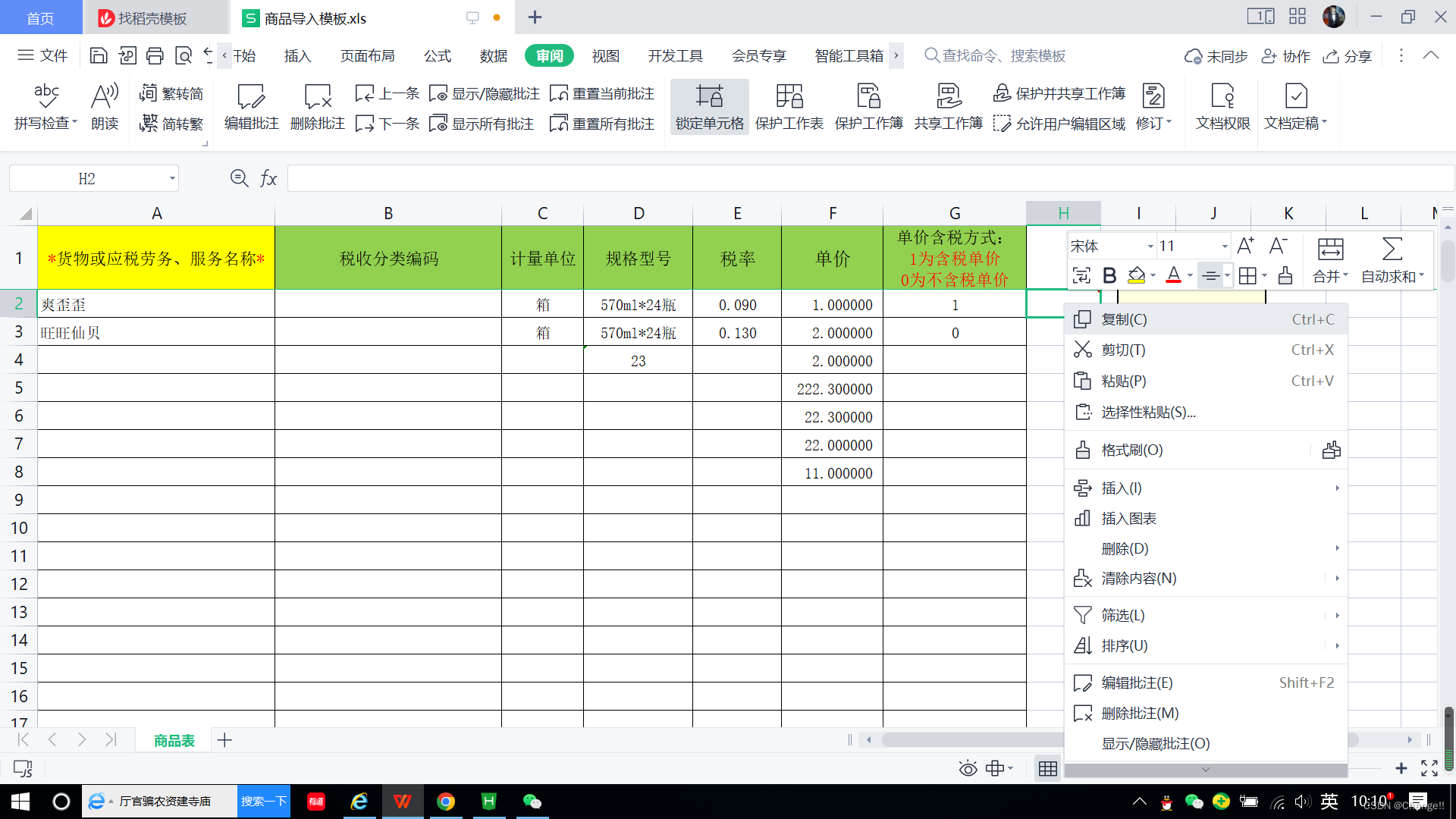Choose Copy (复制) in the context menu
The image size is (1456, 819).
click(x=1124, y=319)
